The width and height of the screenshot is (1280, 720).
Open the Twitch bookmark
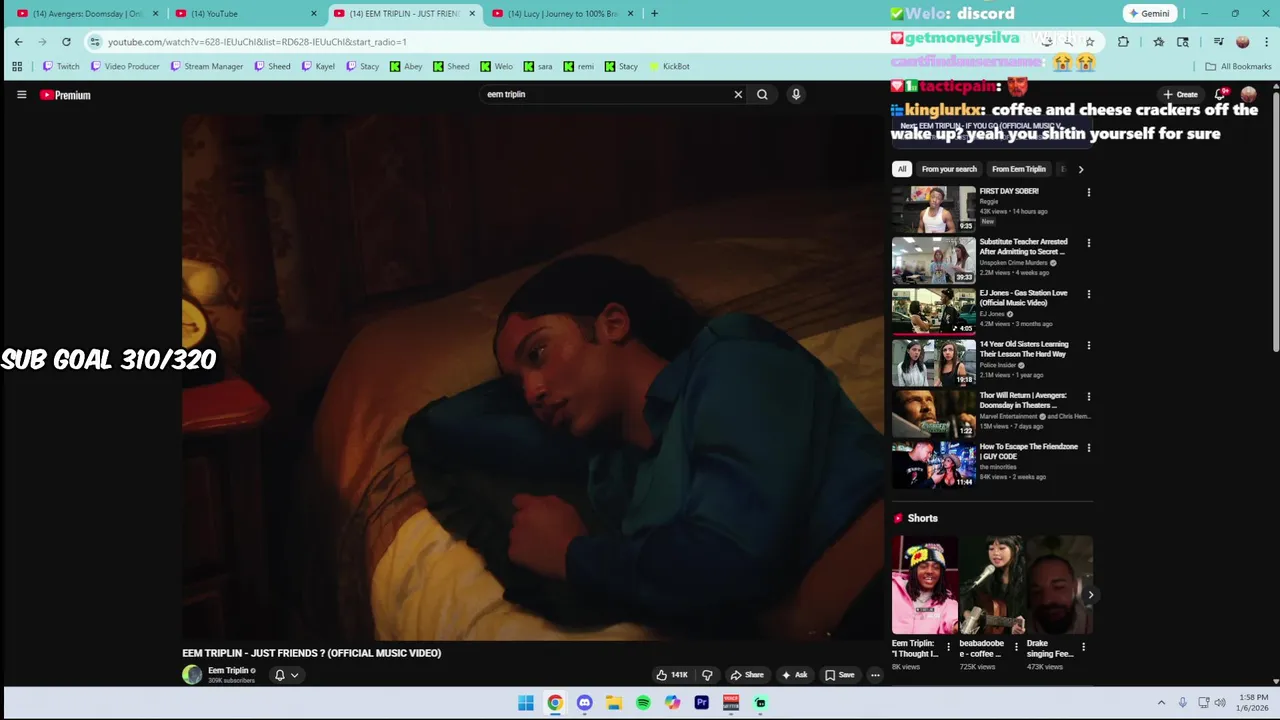61,66
